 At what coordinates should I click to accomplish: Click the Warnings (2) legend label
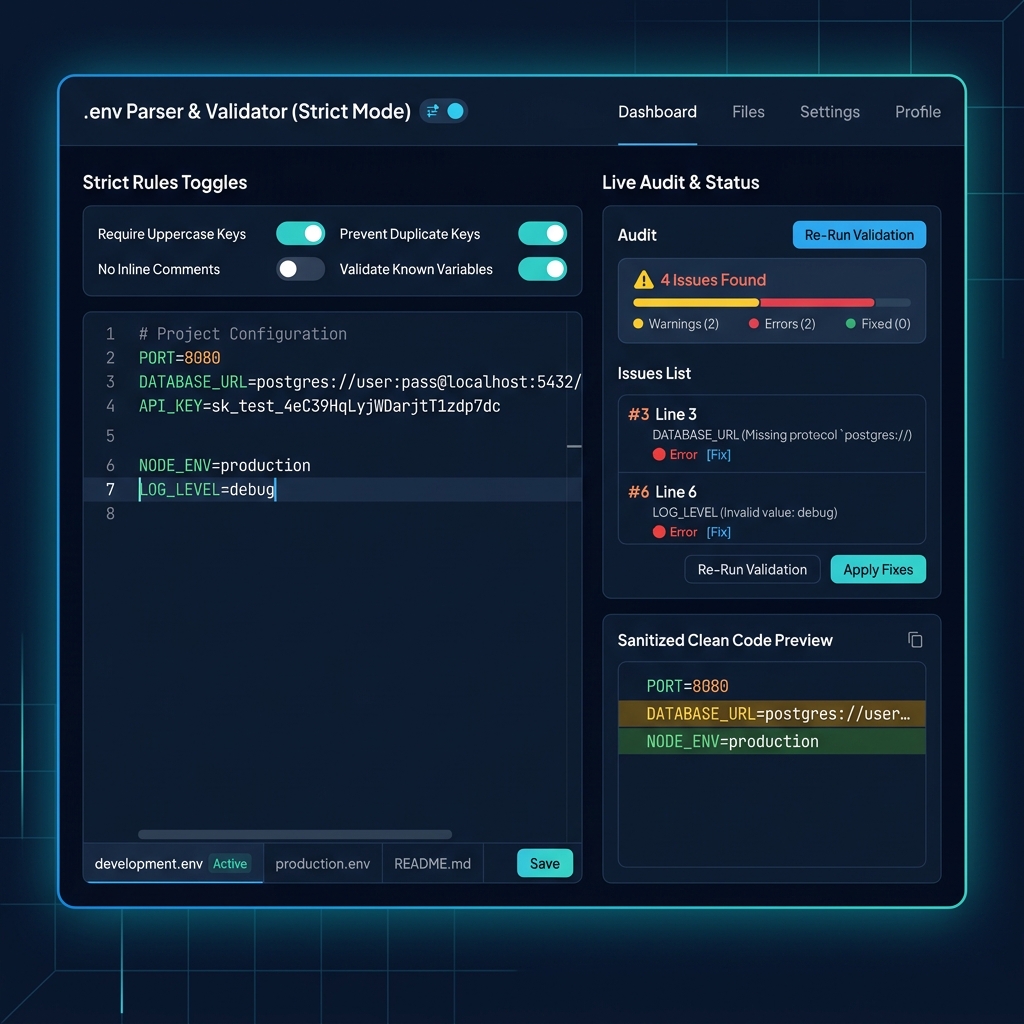click(x=683, y=324)
